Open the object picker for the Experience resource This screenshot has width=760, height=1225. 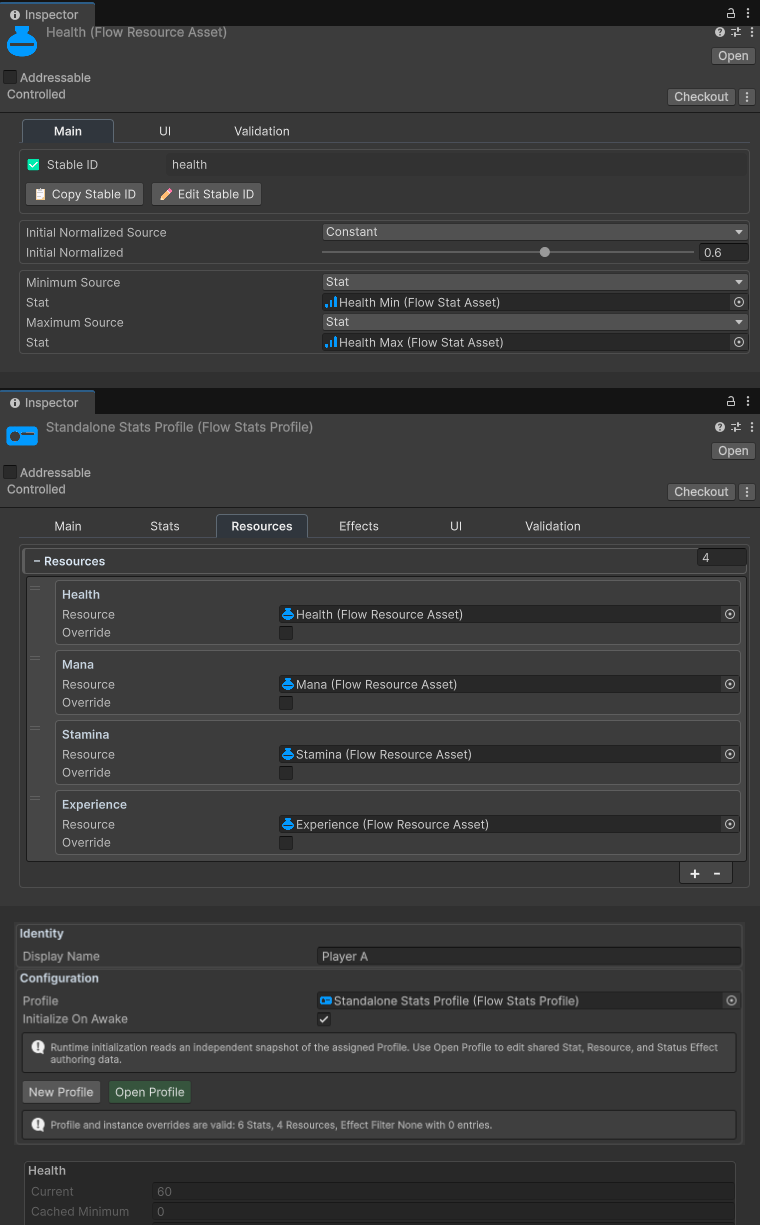click(730, 824)
